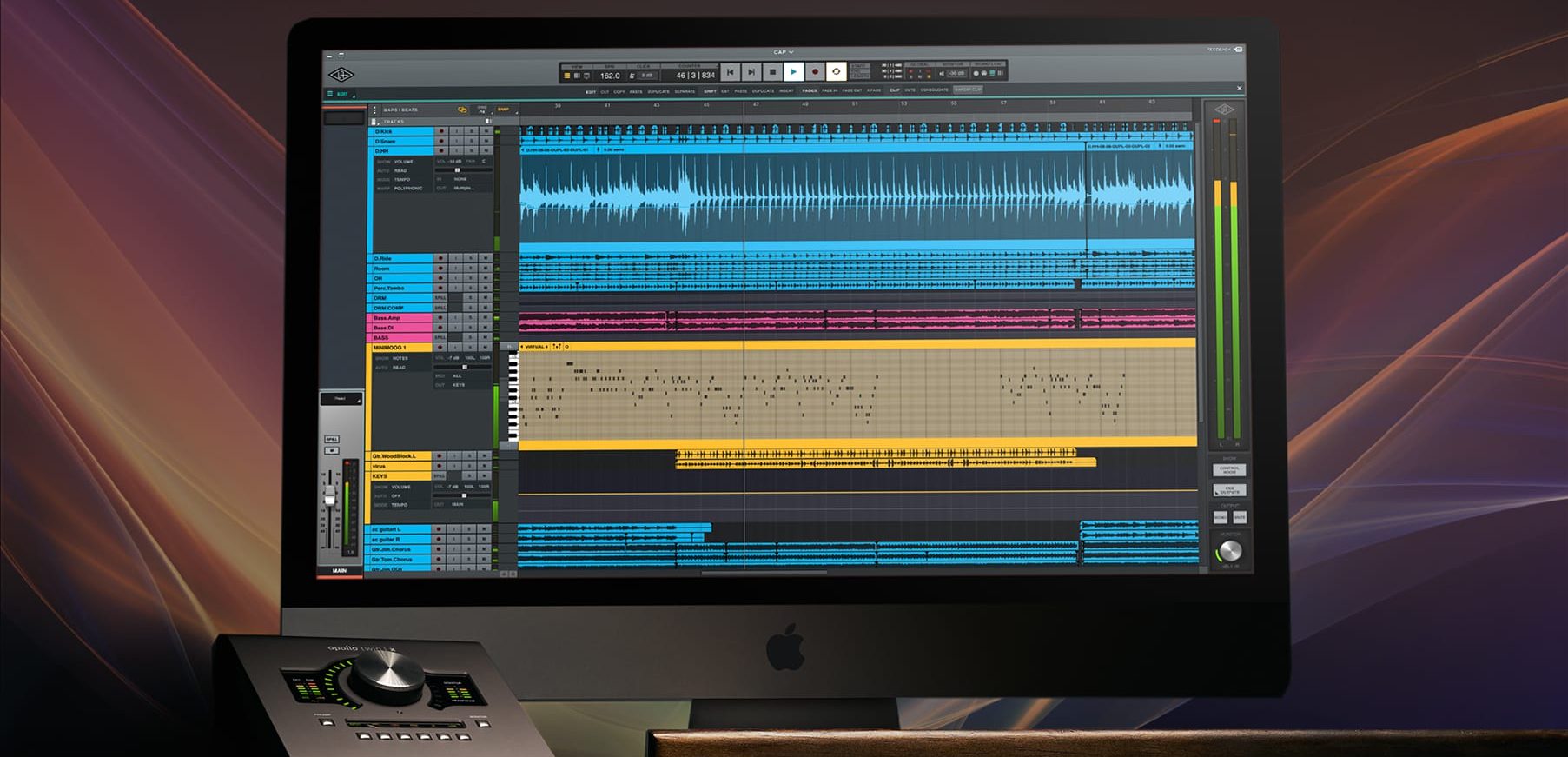
Task: Click the account icon at top right
Action: [x=1238, y=50]
